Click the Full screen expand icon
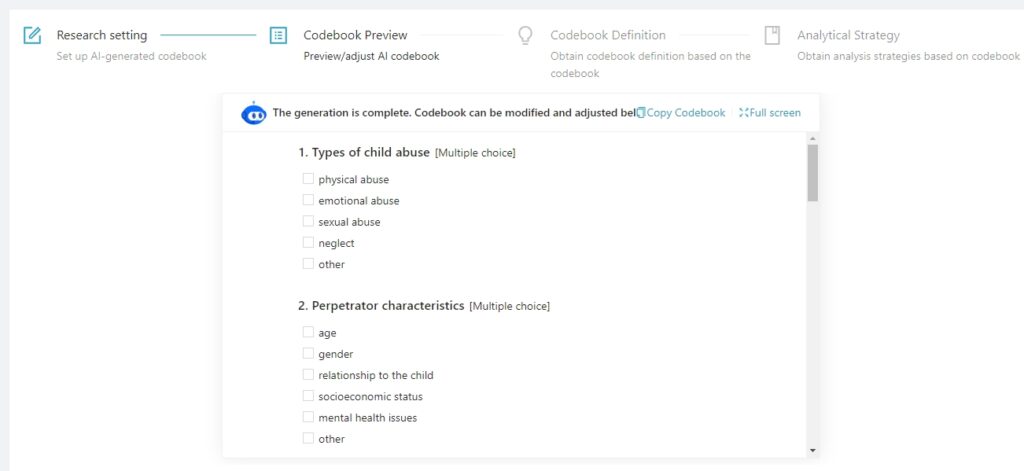This screenshot has width=1024, height=471. point(744,113)
